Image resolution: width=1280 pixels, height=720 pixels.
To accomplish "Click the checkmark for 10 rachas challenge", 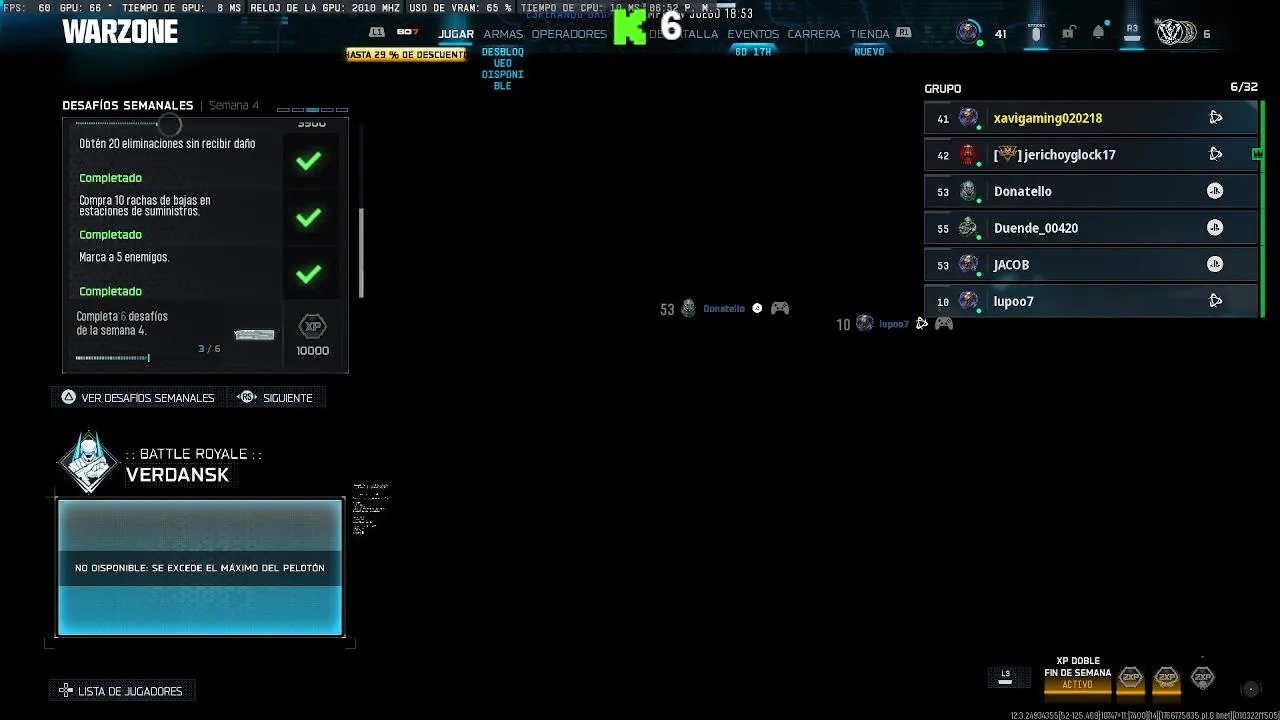I will click(308, 217).
